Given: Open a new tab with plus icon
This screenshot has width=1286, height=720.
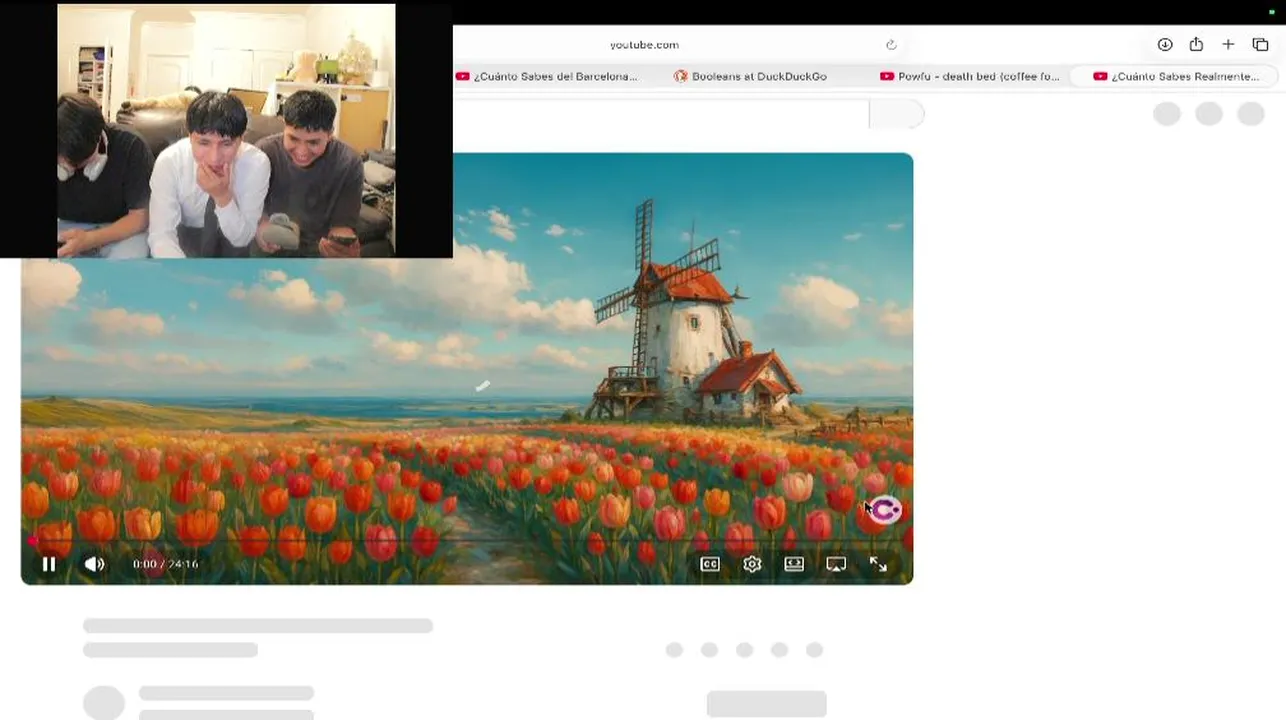Looking at the screenshot, I should [x=1228, y=45].
